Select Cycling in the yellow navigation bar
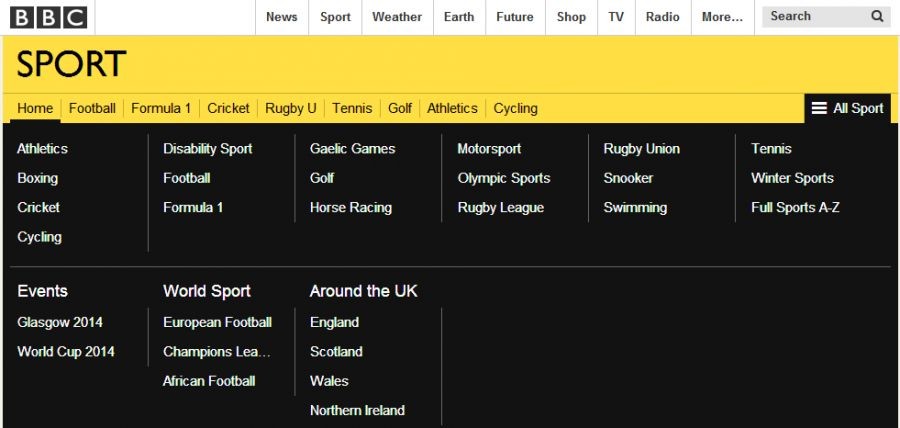The image size is (900, 428). pos(515,108)
